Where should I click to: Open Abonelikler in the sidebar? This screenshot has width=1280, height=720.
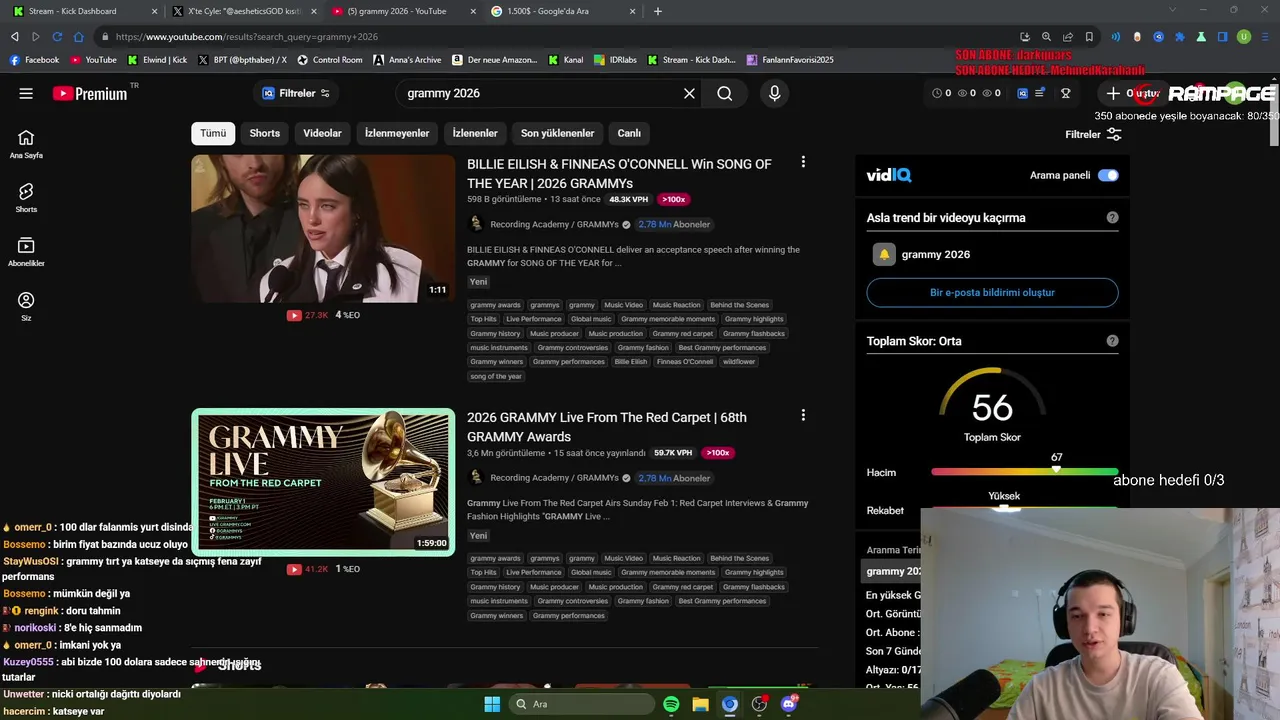pos(26,252)
